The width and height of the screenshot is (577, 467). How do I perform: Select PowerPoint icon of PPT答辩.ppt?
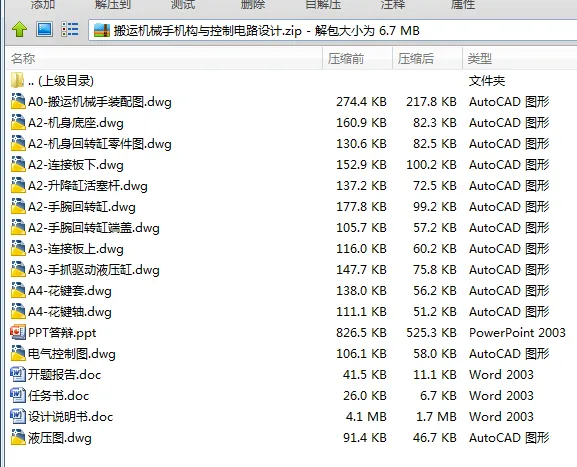pos(18,332)
